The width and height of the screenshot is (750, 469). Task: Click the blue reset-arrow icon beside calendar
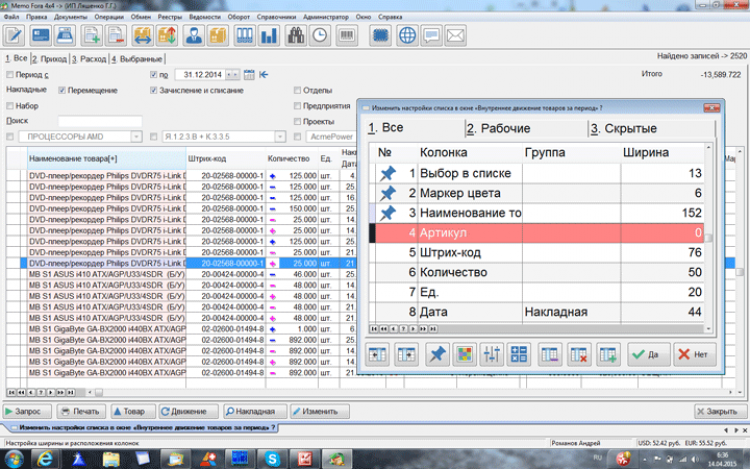(x=264, y=75)
